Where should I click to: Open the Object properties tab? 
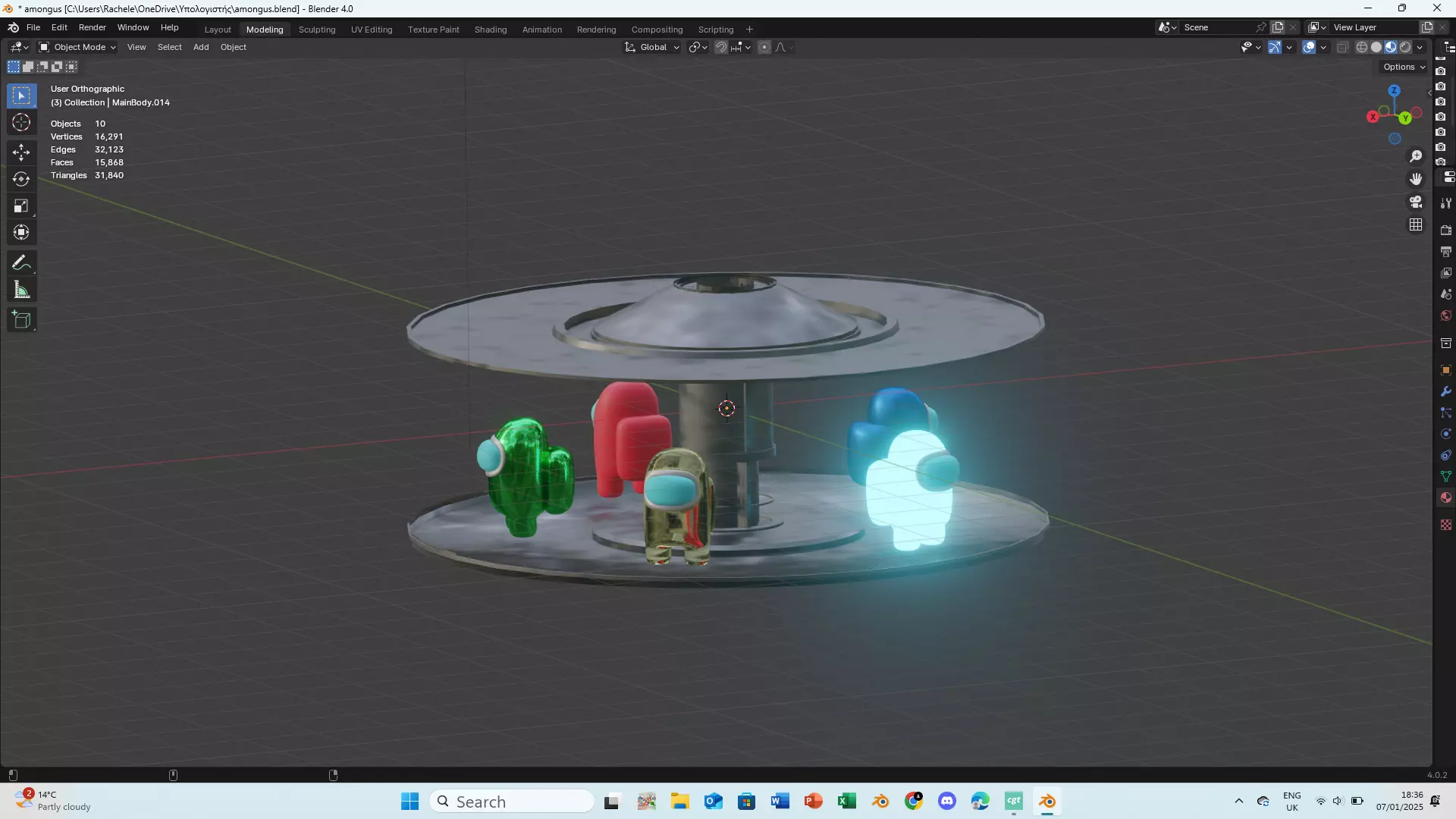pos(1446,370)
